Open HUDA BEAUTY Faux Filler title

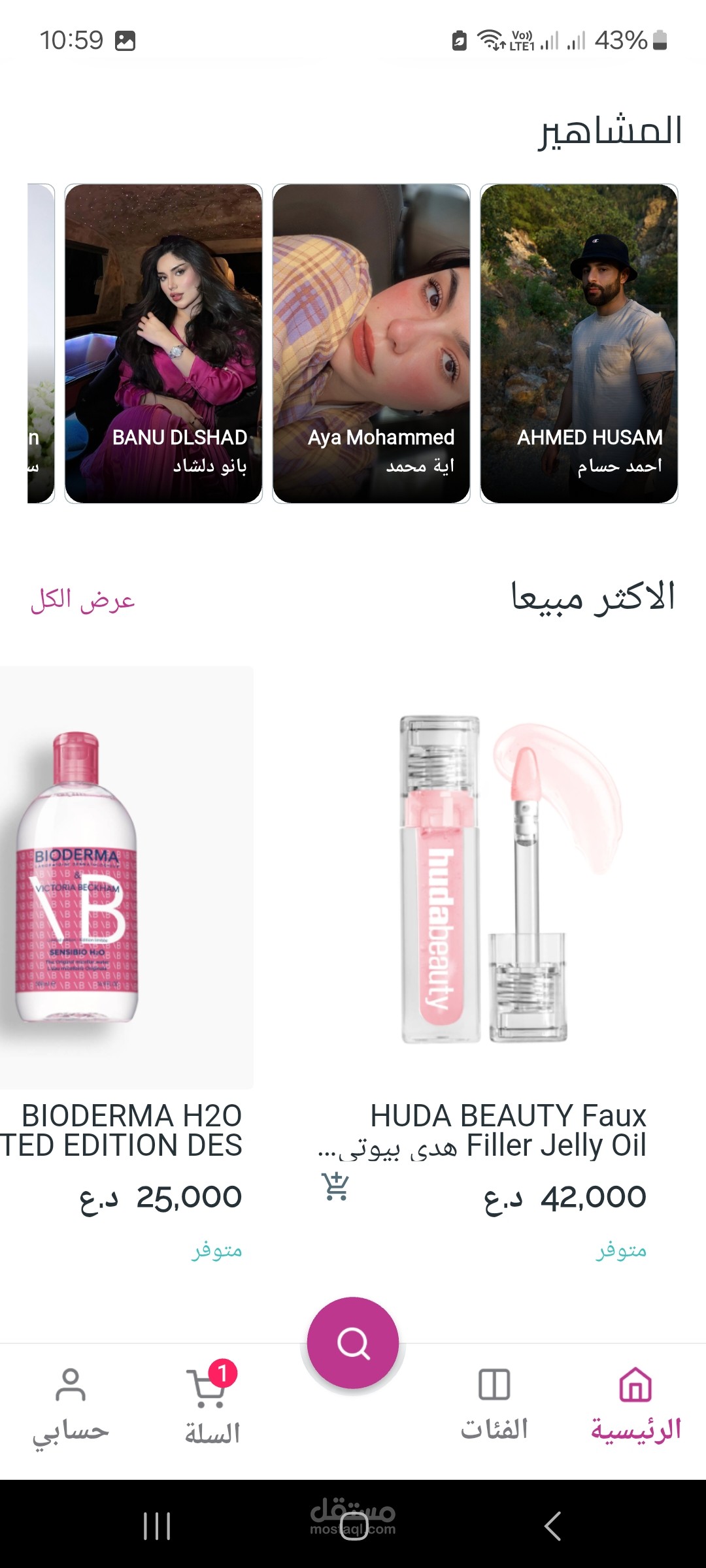[x=482, y=1131]
